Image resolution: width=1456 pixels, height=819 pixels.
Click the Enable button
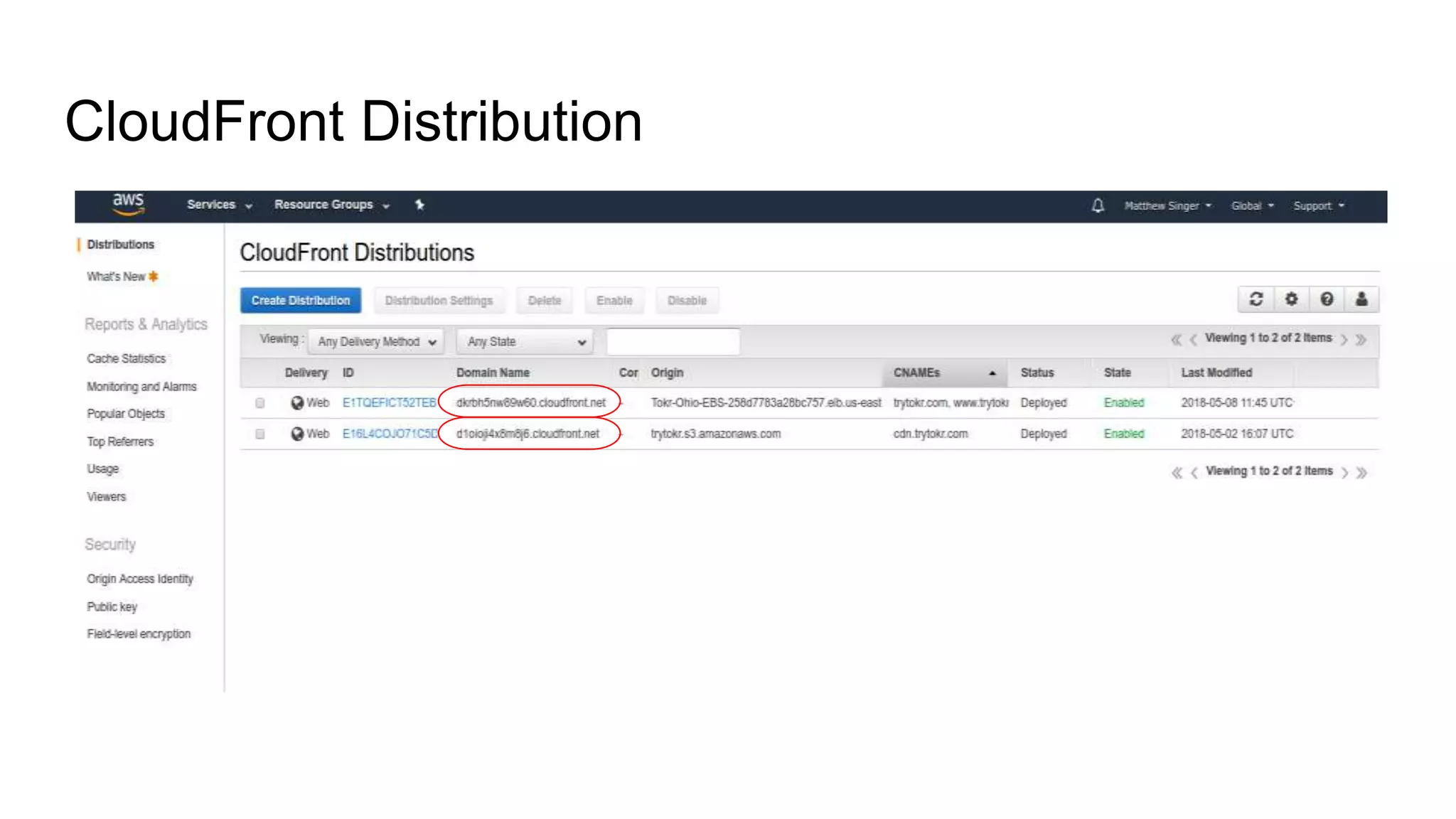[x=614, y=301]
